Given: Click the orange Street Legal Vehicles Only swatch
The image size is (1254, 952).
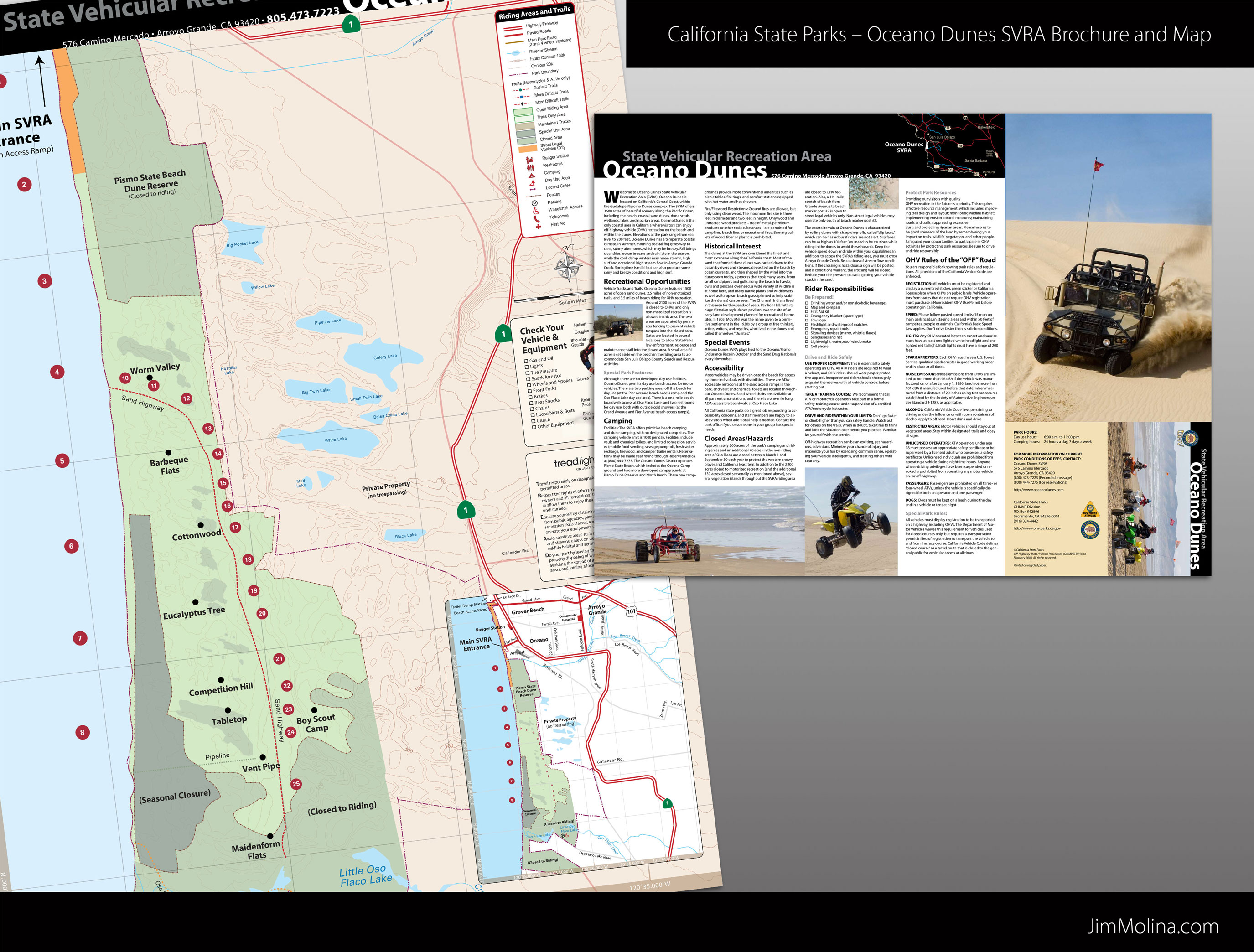Looking at the screenshot, I should (528, 149).
